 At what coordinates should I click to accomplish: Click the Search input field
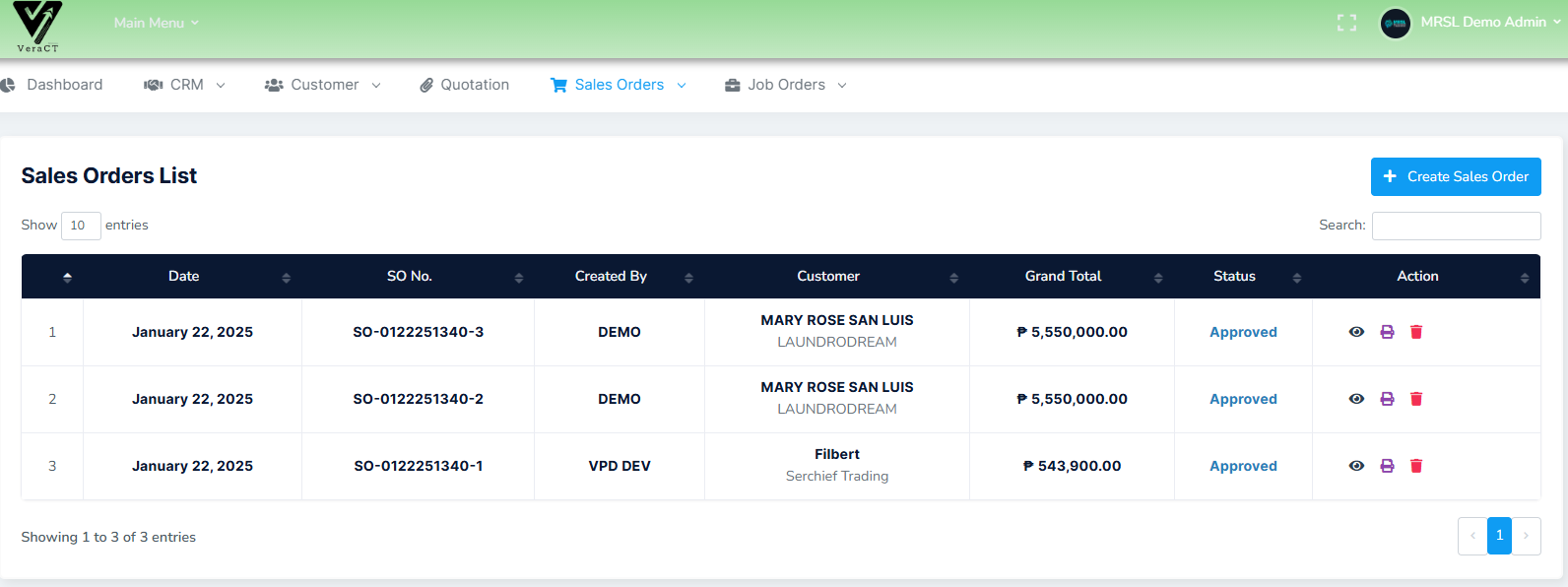1456,226
